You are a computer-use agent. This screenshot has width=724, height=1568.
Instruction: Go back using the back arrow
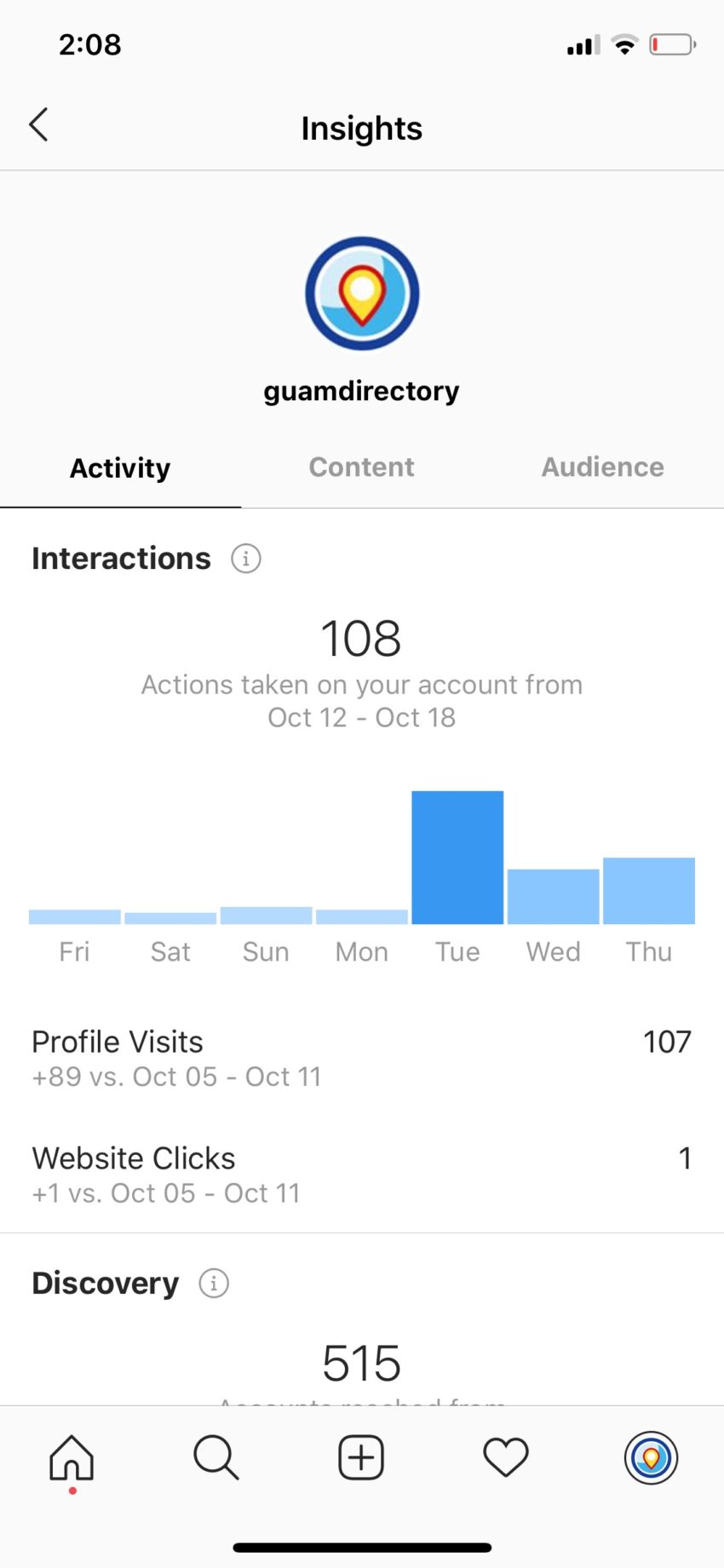point(38,125)
